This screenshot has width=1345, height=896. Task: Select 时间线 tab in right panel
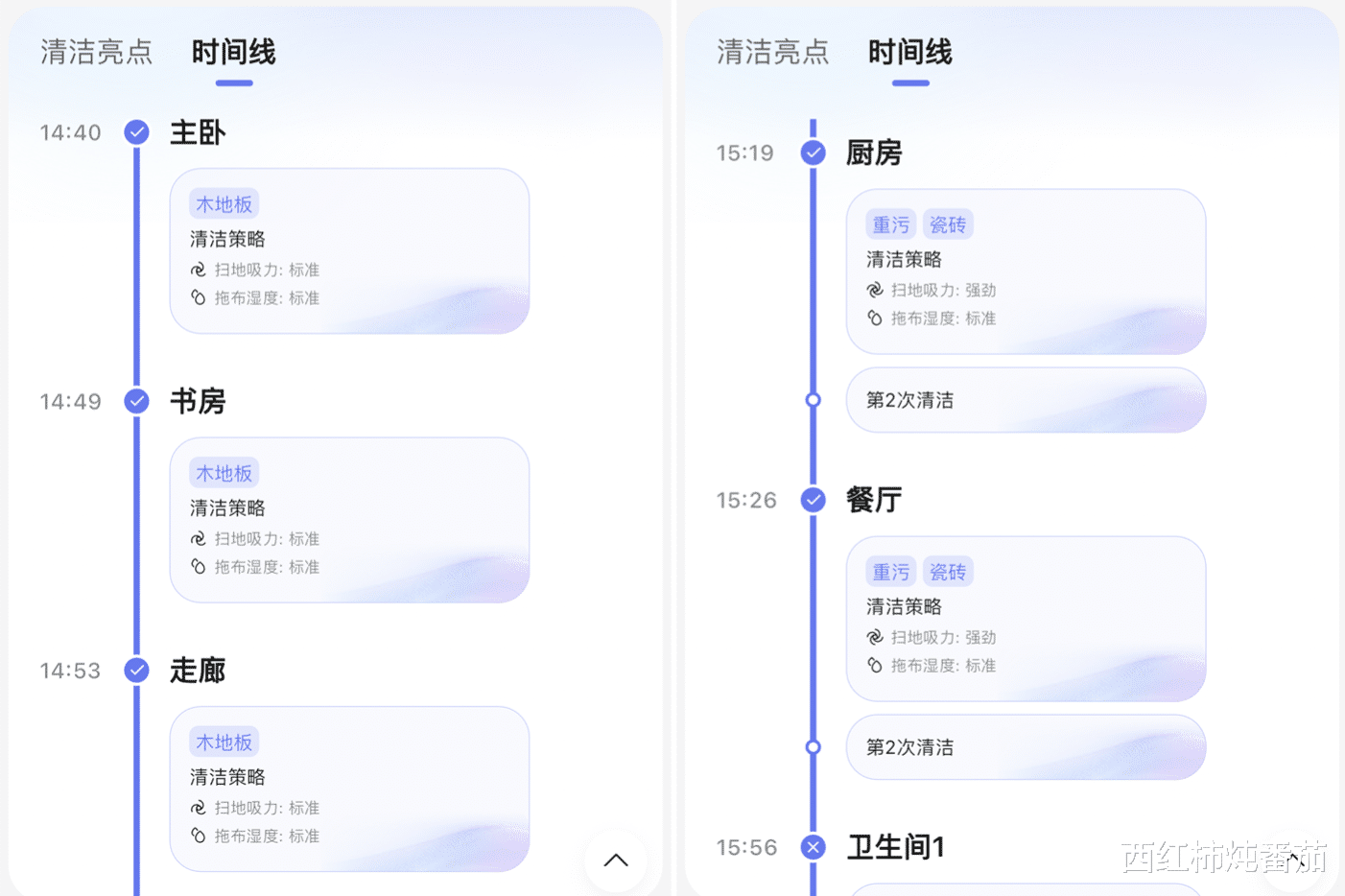[x=909, y=52]
